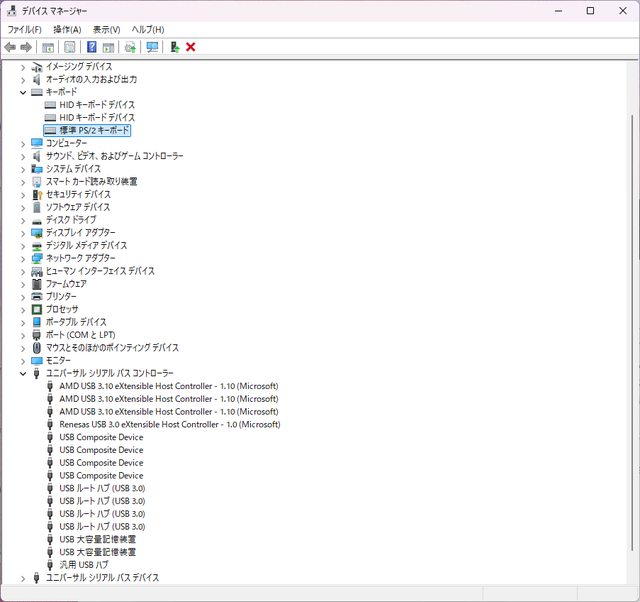Image resolution: width=640 pixels, height=602 pixels.
Task: Open the ファイル(F) menu
Action: (24, 30)
